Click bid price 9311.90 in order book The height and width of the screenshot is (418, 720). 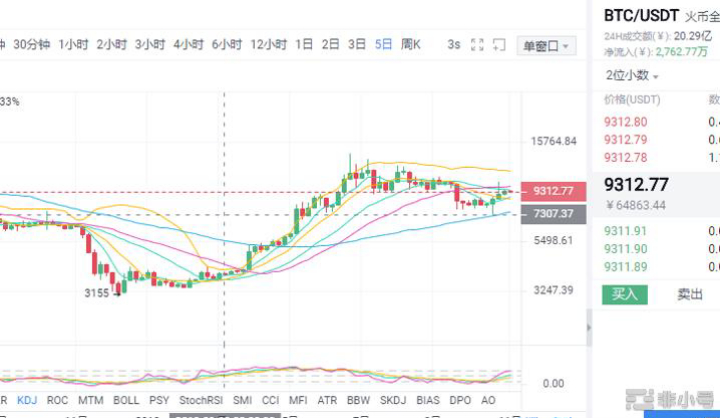tap(625, 249)
